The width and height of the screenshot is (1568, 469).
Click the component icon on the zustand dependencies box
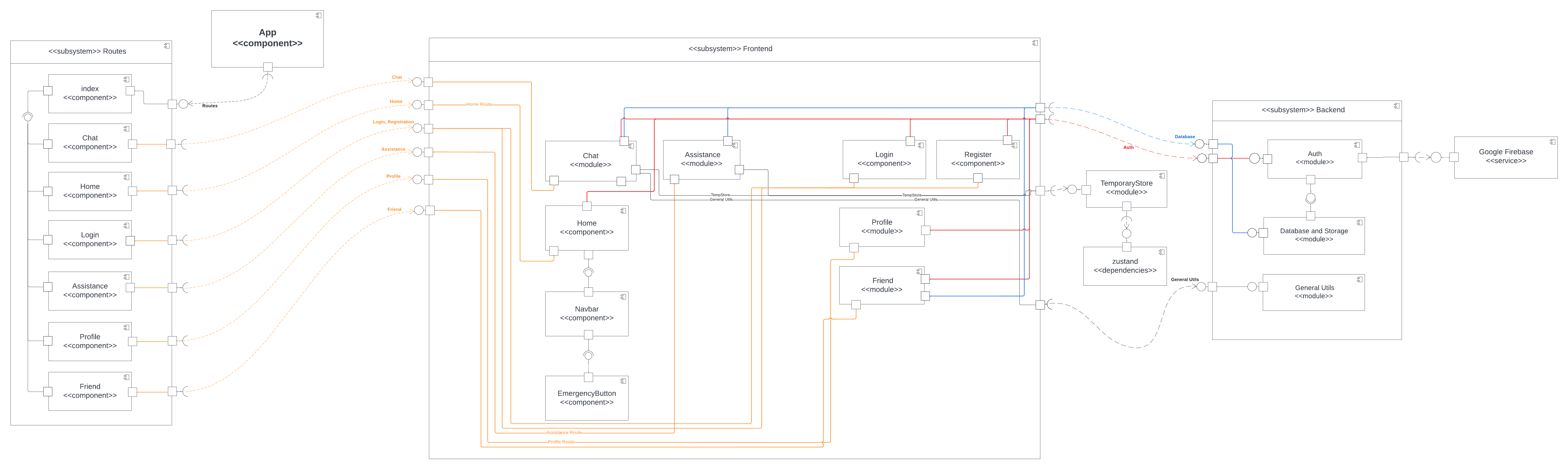[x=1162, y=252]
